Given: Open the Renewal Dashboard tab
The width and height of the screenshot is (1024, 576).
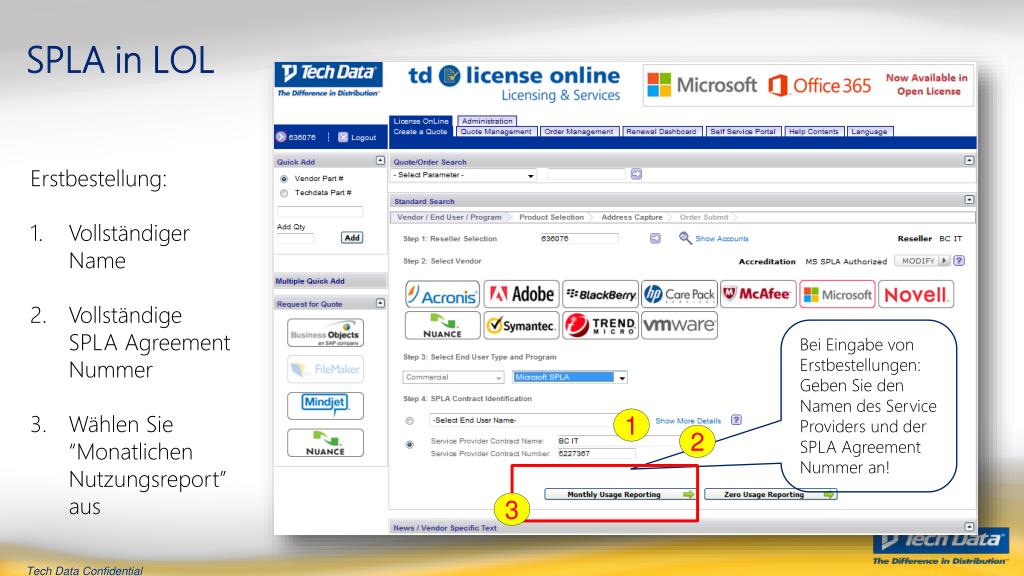Looking at the screenshot, I should pos(662,131).
